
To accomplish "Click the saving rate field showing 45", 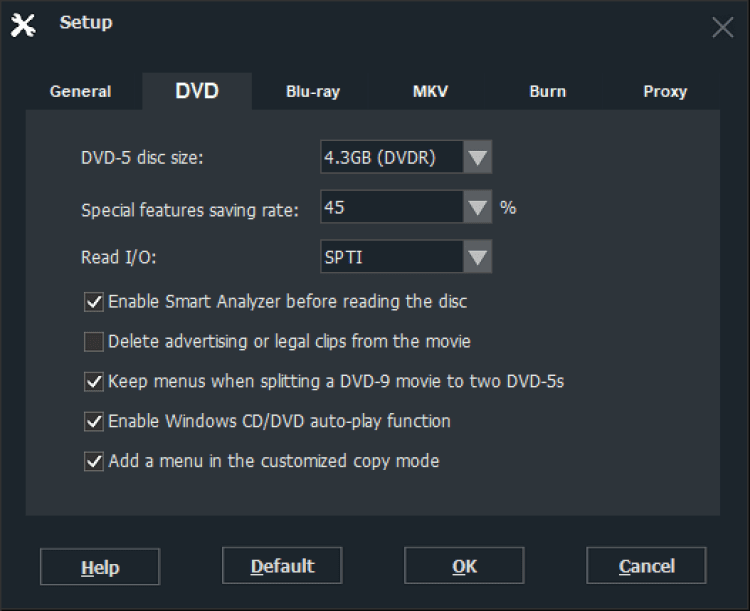I will pyautogui.click(x=391, y=208).
